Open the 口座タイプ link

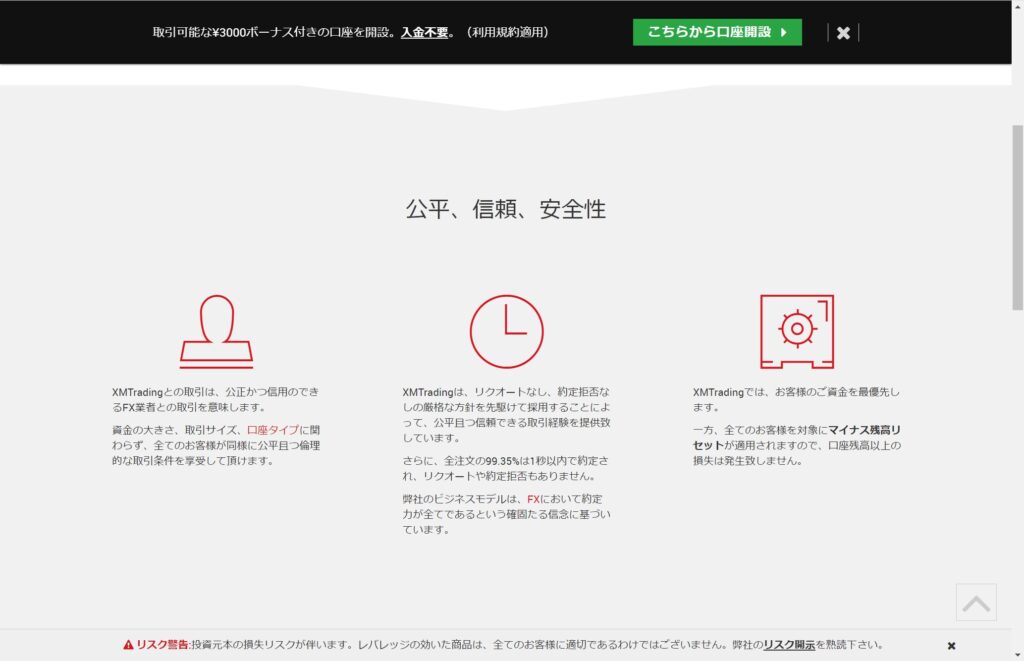273,430
